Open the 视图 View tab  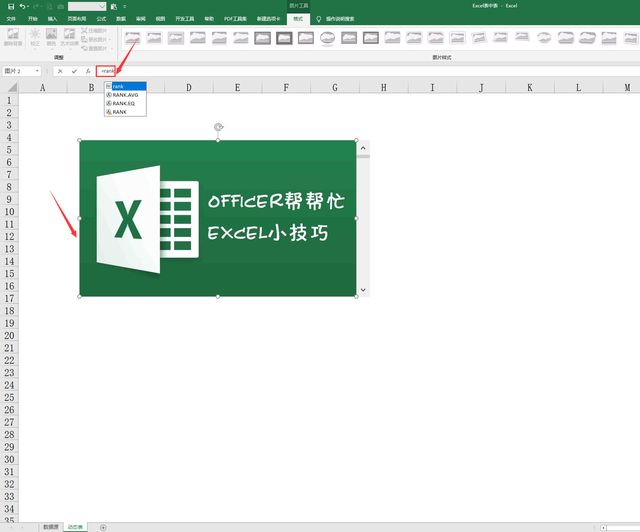coord(160,19)
